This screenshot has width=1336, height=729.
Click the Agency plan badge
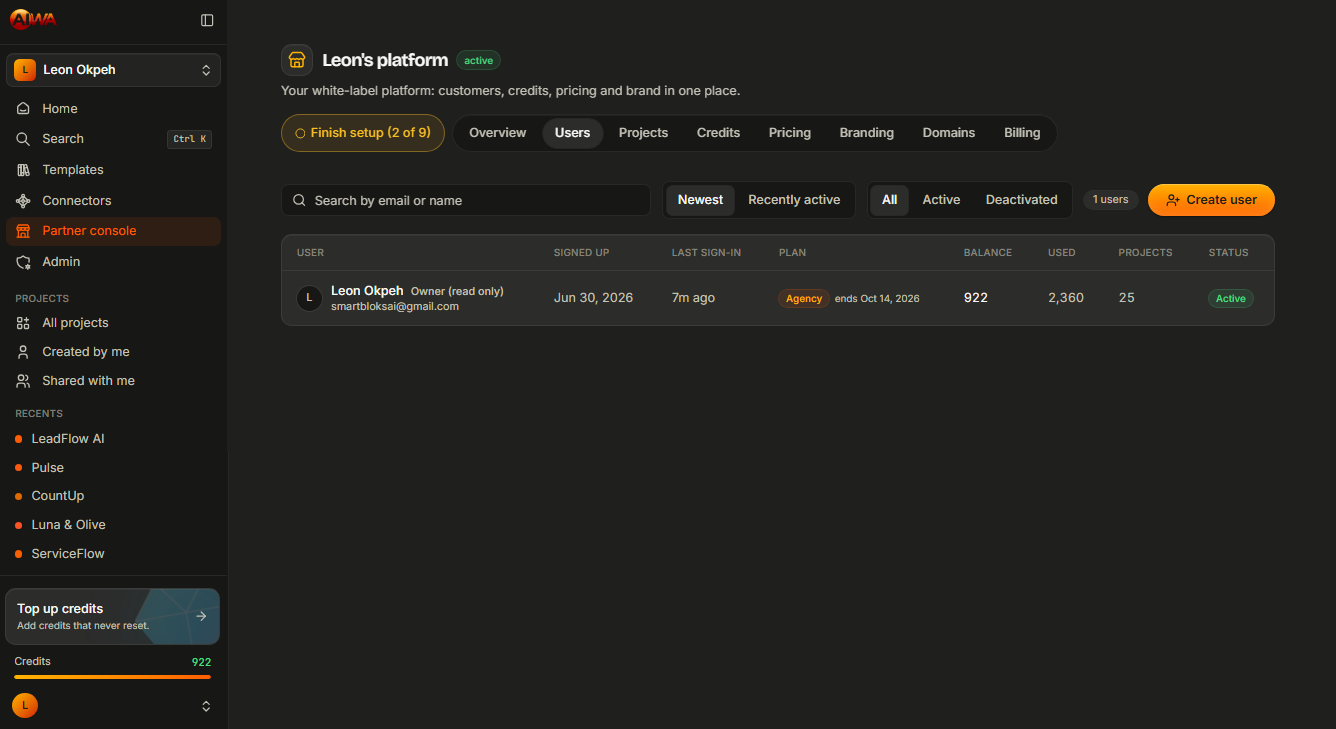click(804, 298)
